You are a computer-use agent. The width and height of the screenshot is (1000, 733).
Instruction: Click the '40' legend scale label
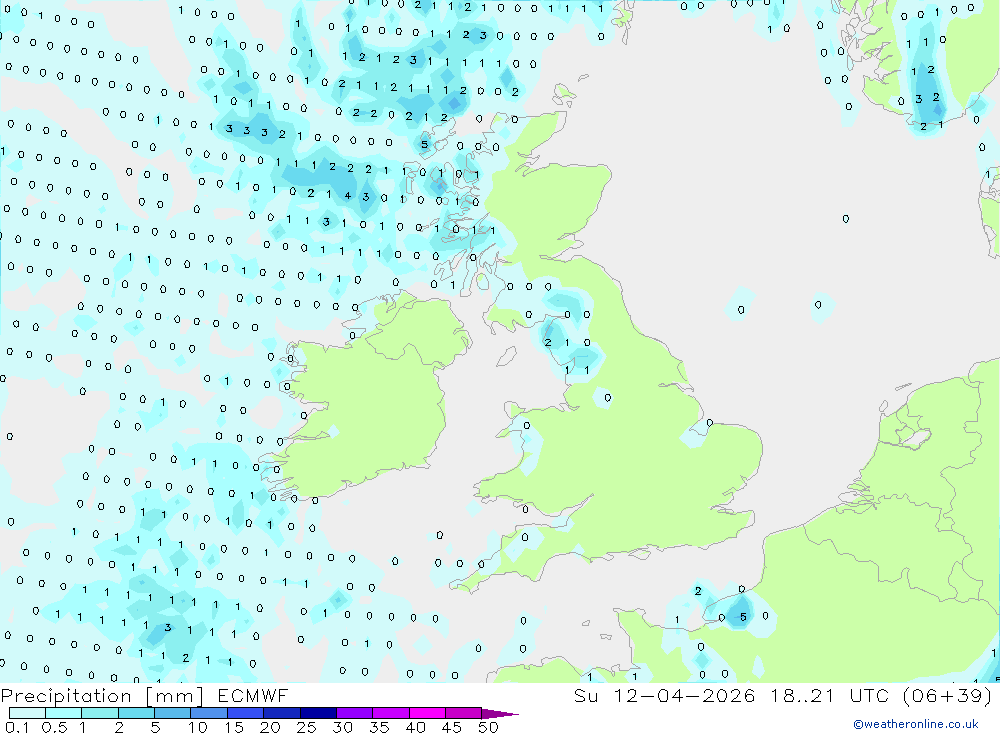click(x=416, y=727)
